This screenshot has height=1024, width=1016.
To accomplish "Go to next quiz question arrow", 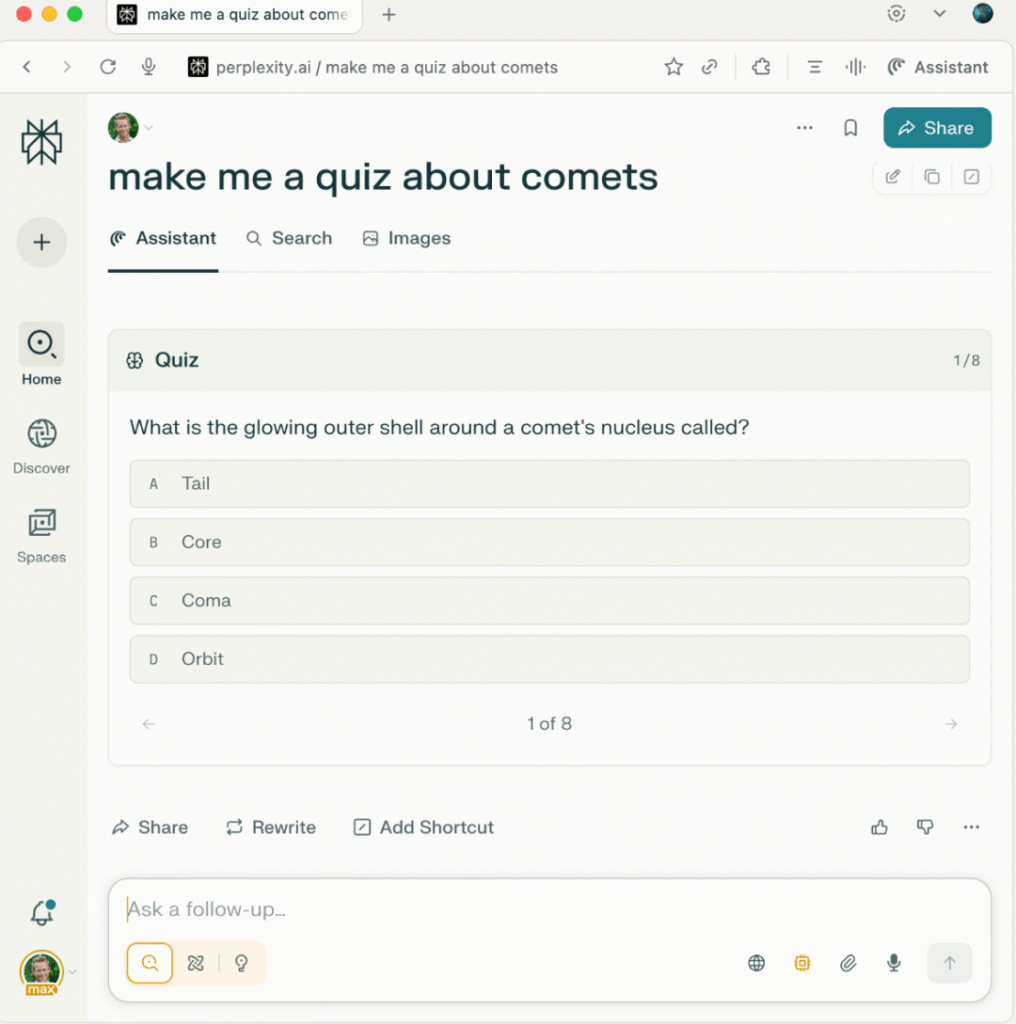I will pos(951,724).
